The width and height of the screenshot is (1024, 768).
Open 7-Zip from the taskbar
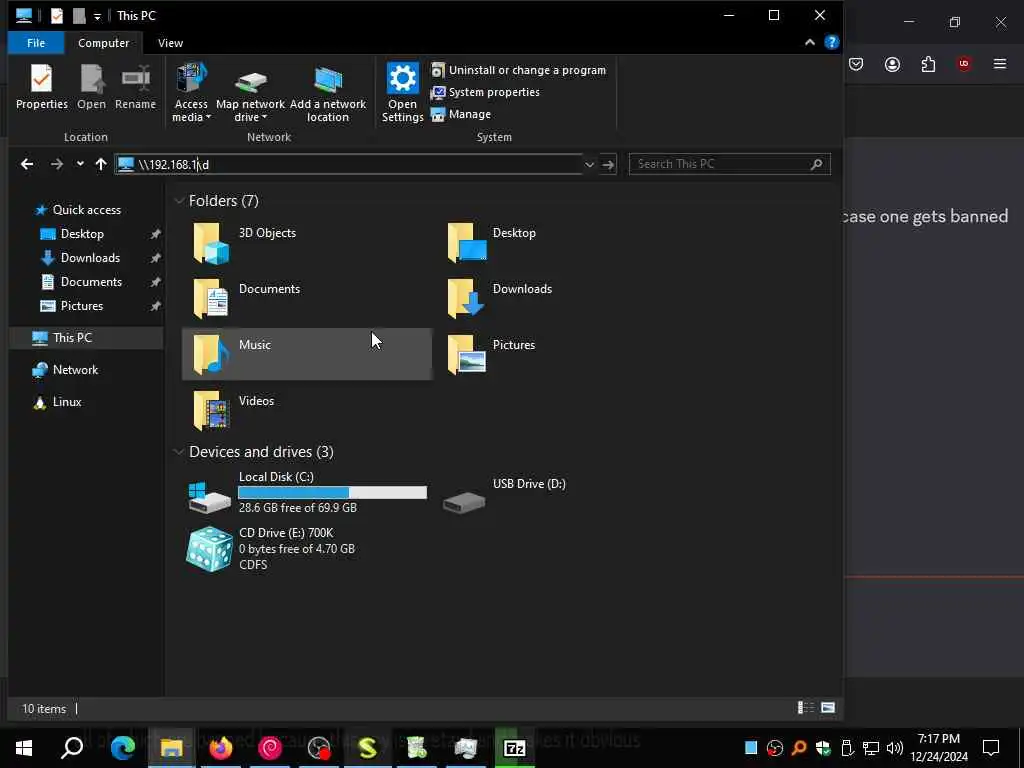click(x=515, y=748)
